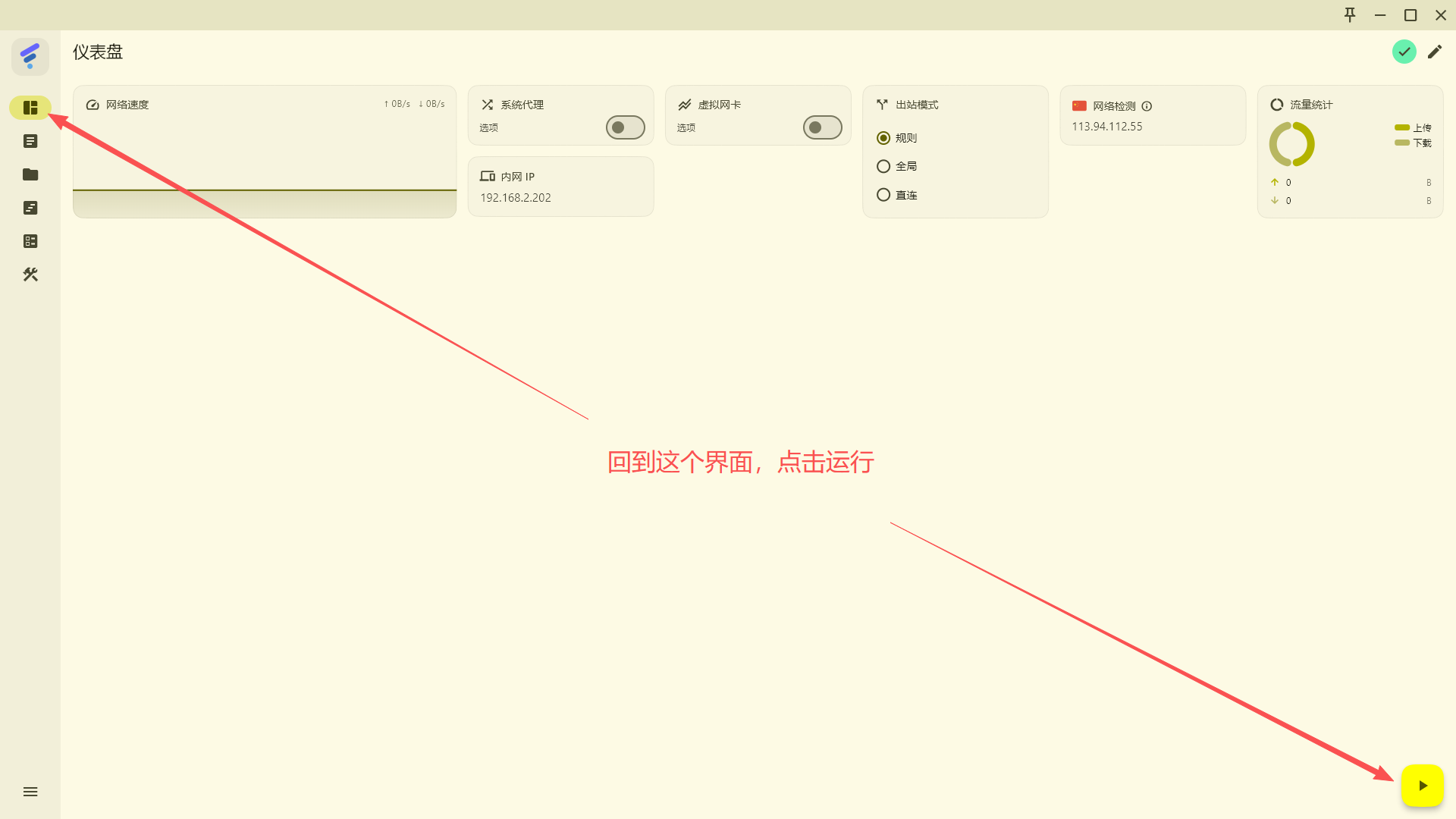Open the logs note icon in sidebar

[x=30, y=208]
